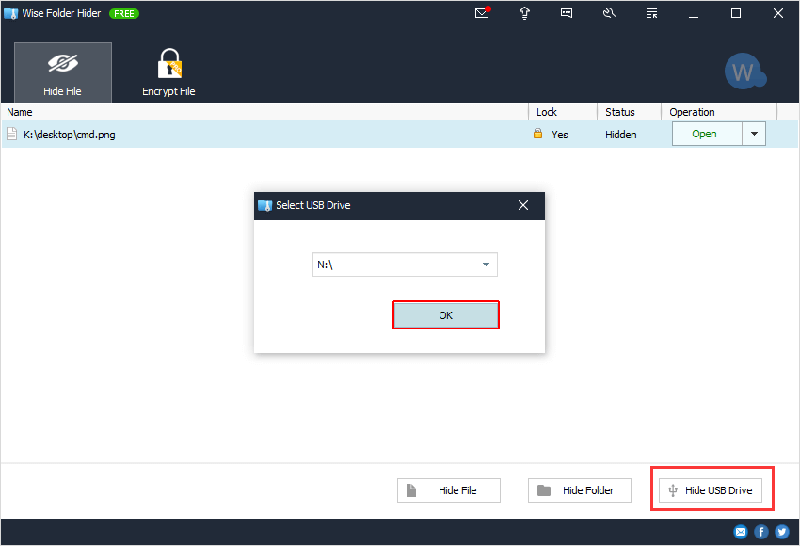Open the mail notification icon in title bar
Viewport: 800px width, 546px height.
482,13
